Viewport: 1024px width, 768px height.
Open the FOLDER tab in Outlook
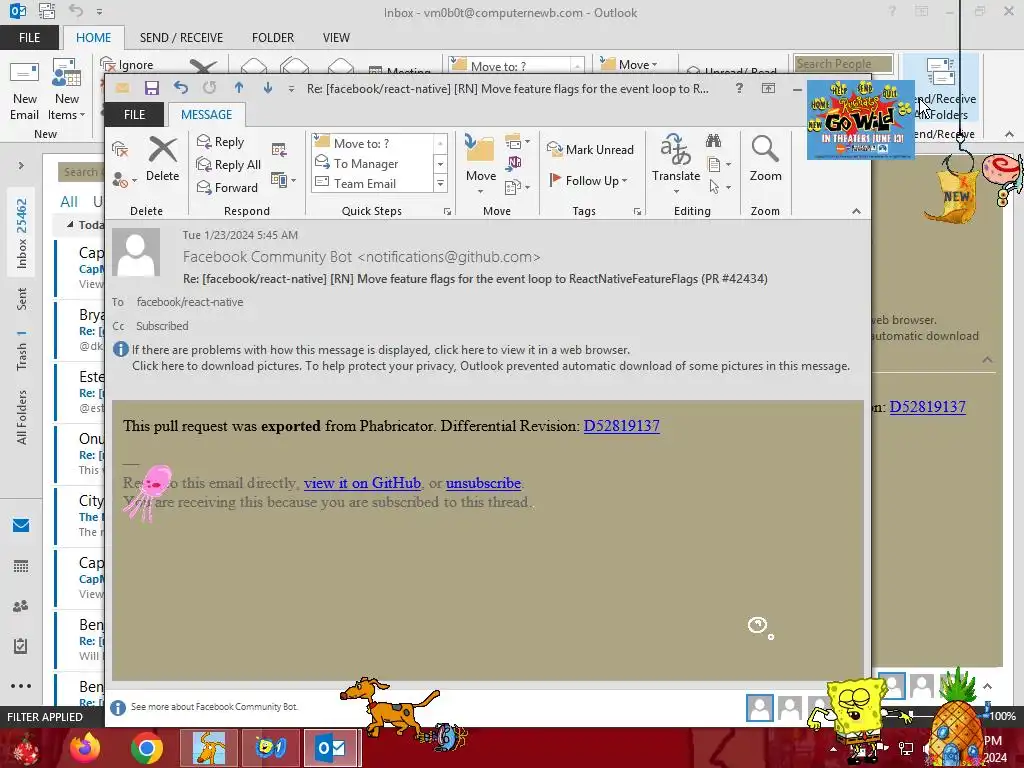coord(273,38)
